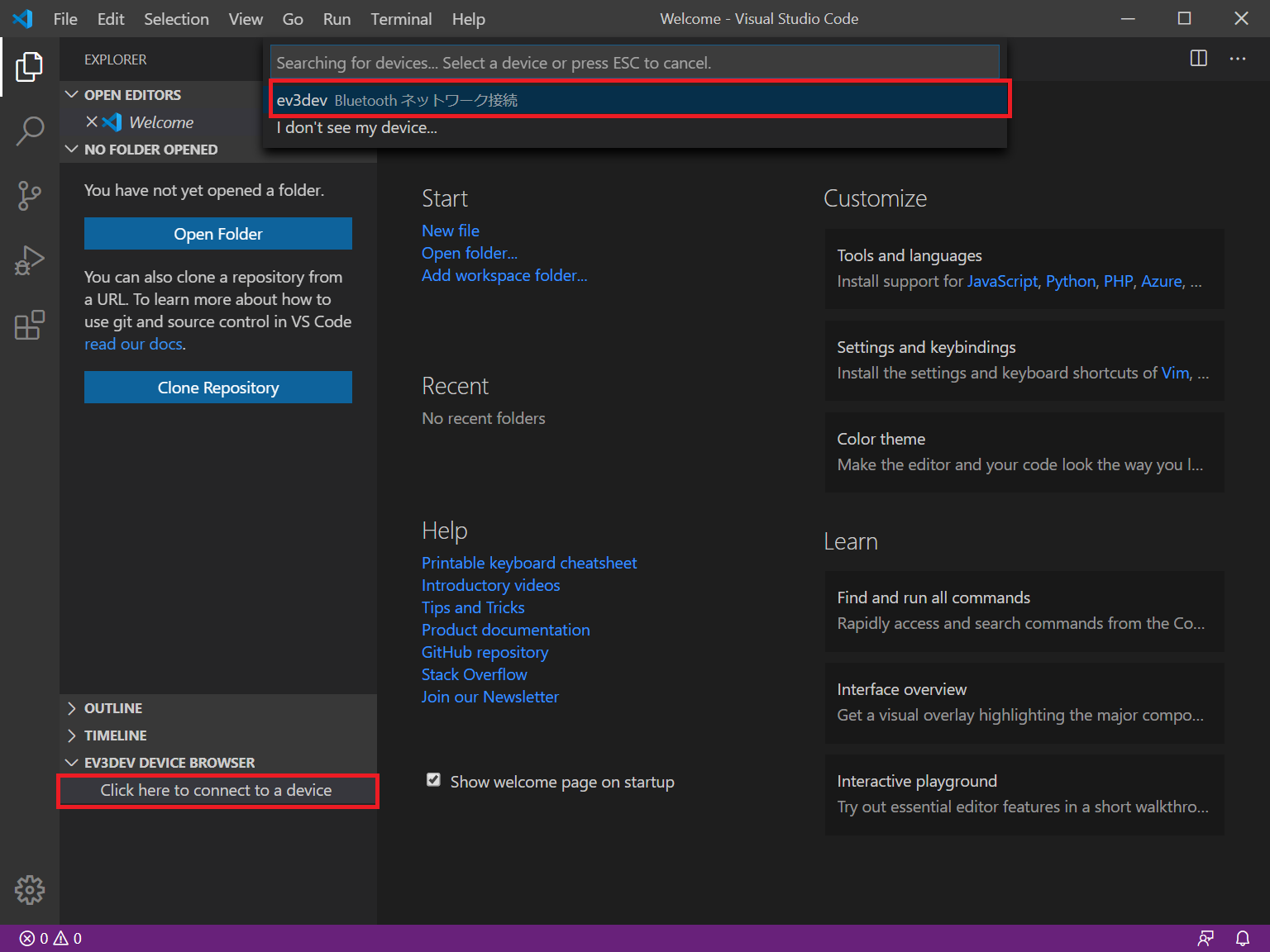Open the Go menu
This screenshot has width=1270, height=952.
(x=293, y=18)
